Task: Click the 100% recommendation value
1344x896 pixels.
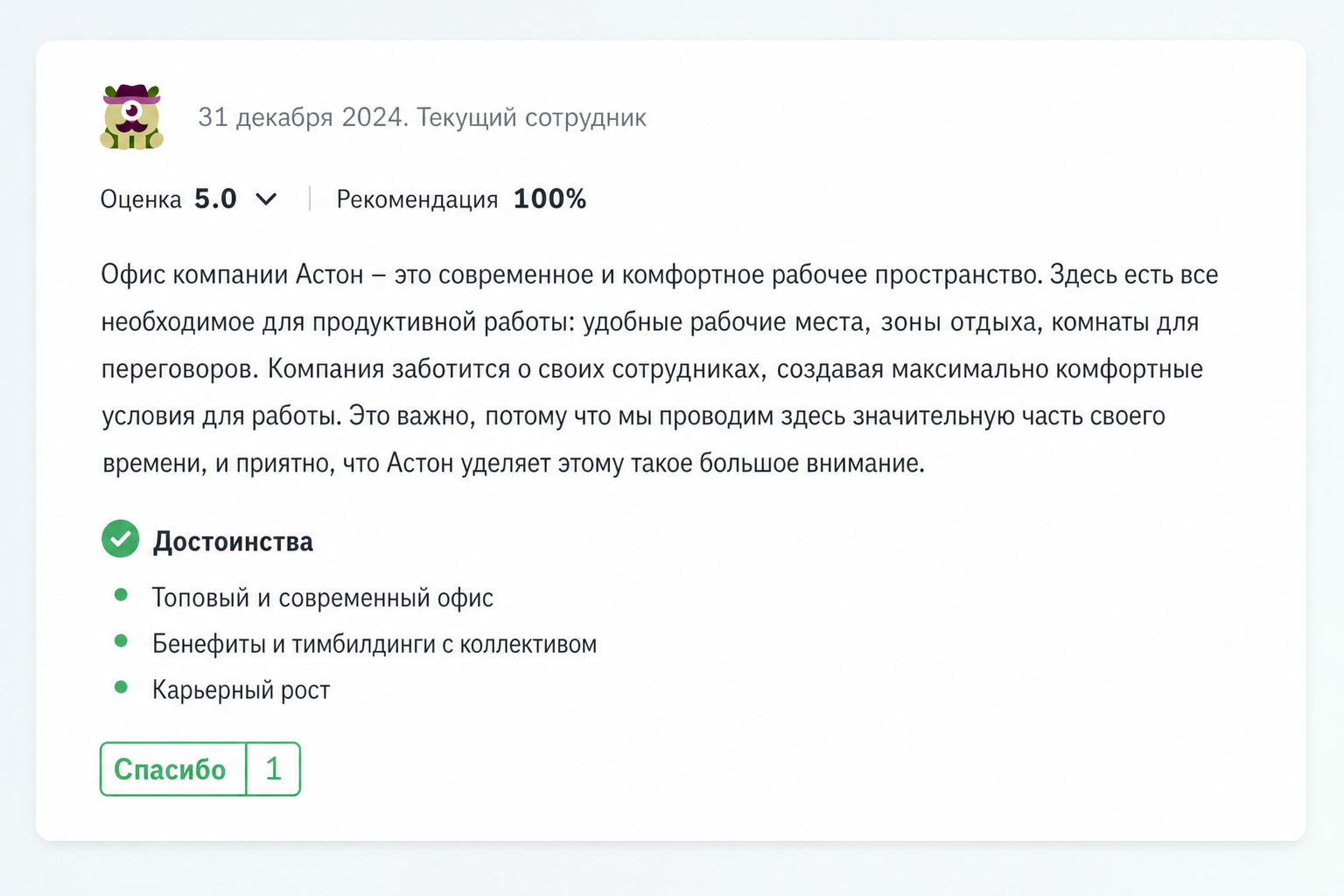Action: coord(549,199)
